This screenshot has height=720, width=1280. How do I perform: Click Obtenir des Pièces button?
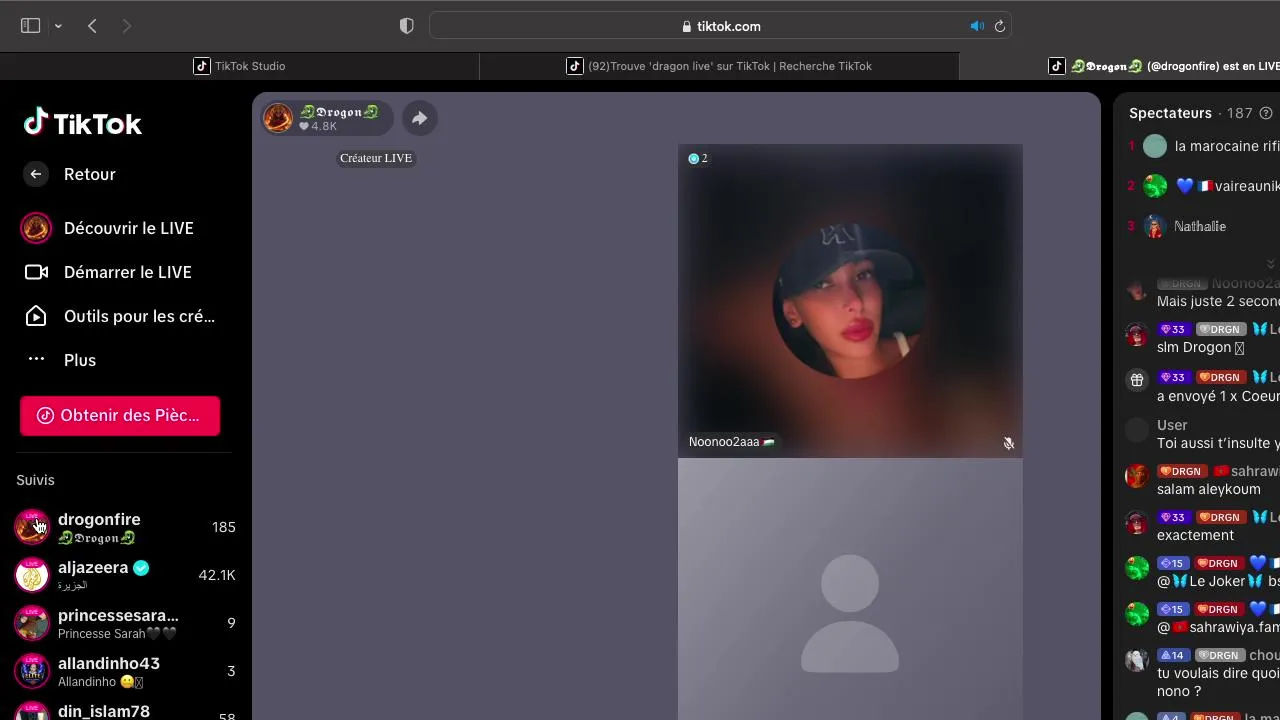pos(120,416)
